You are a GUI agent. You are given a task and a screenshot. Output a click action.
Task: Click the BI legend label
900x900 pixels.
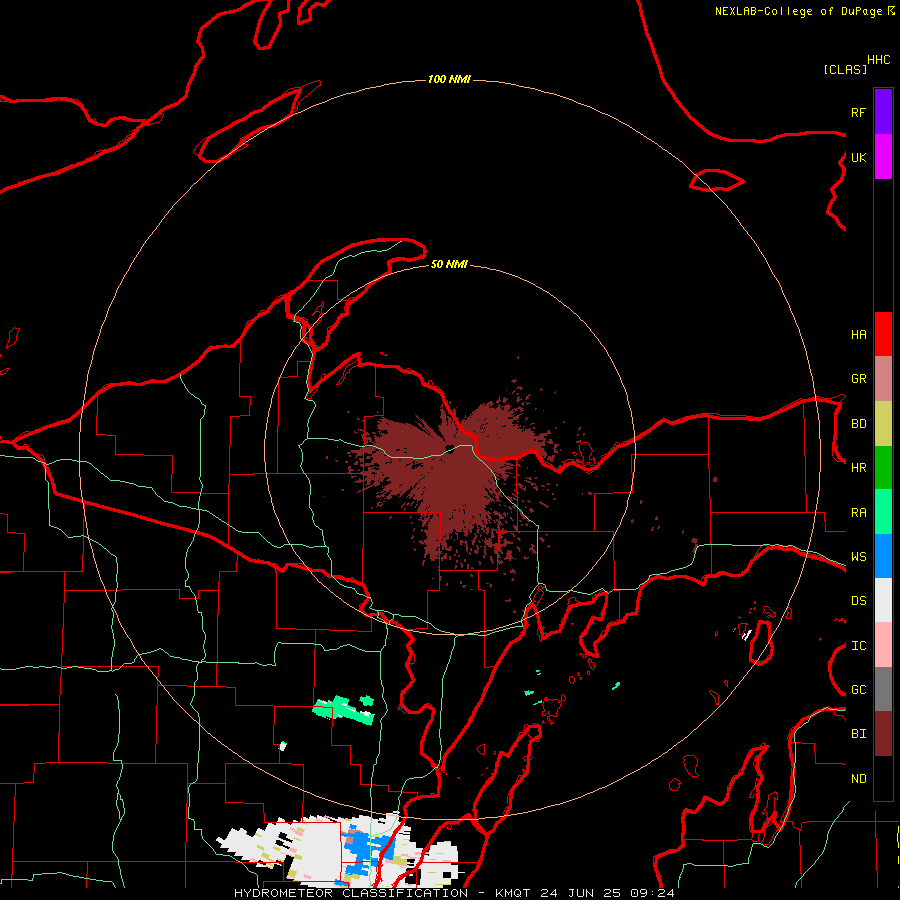[858, 734]
